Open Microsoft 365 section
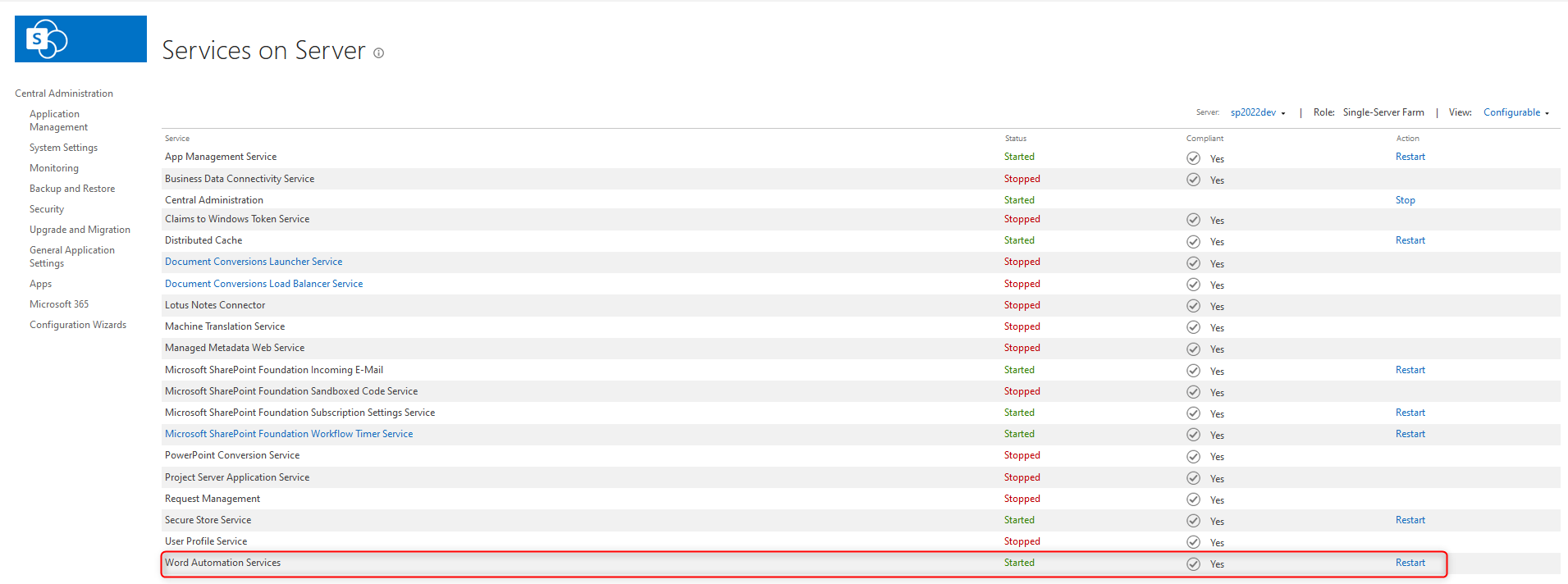This screenshot has height=584, width=1568. 59,304
